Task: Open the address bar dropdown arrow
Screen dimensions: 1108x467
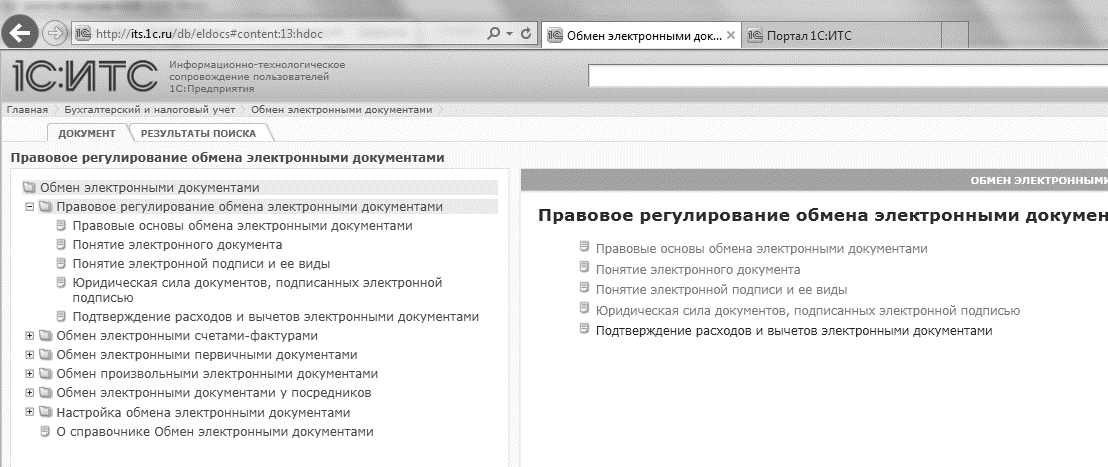Action: [509, 34]
